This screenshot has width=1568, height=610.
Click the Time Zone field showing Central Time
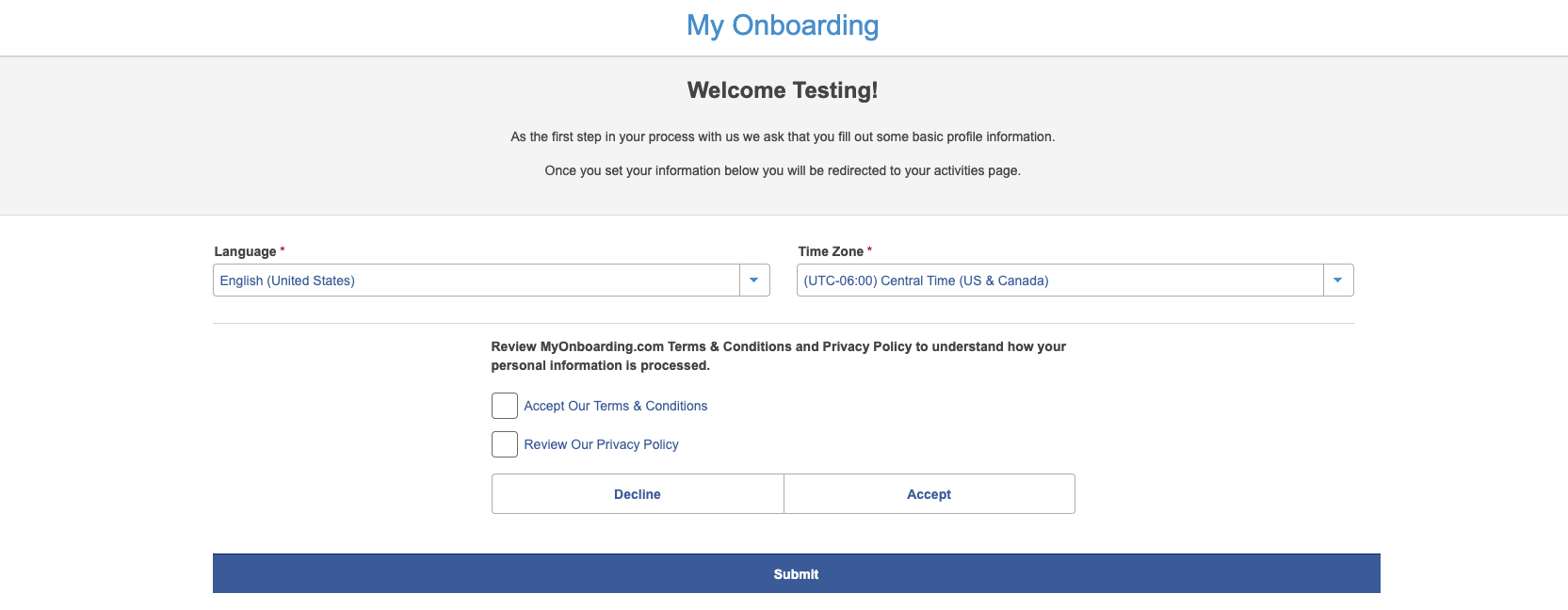point(1059,281)
